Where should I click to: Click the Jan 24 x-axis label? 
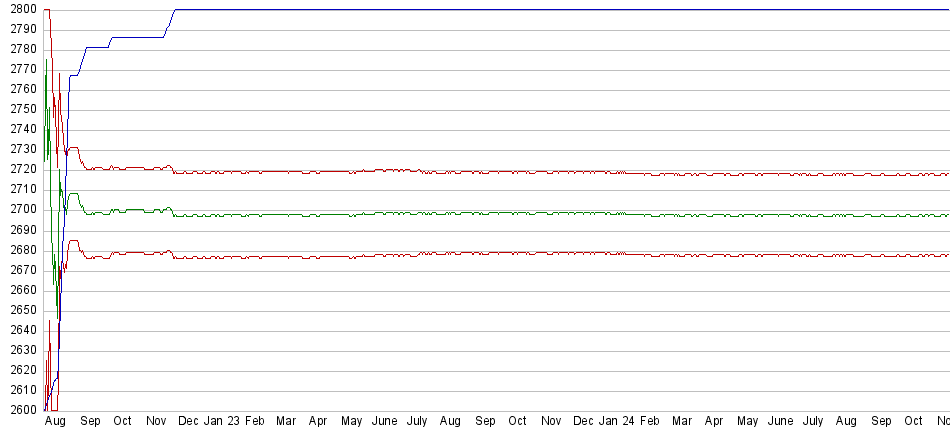click(x=616, y=422)
